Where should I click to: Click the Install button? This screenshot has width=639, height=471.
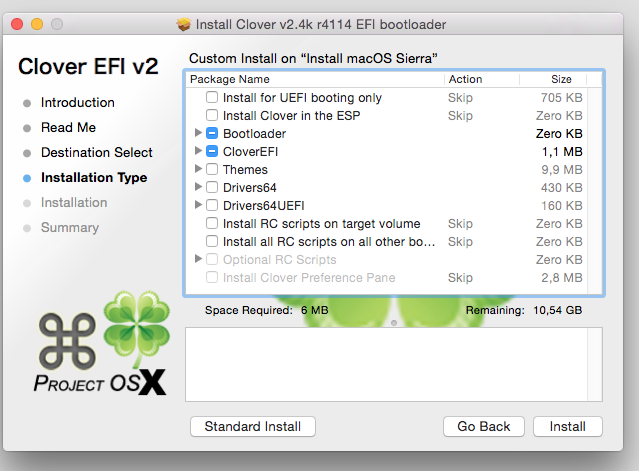pos(568,426)
